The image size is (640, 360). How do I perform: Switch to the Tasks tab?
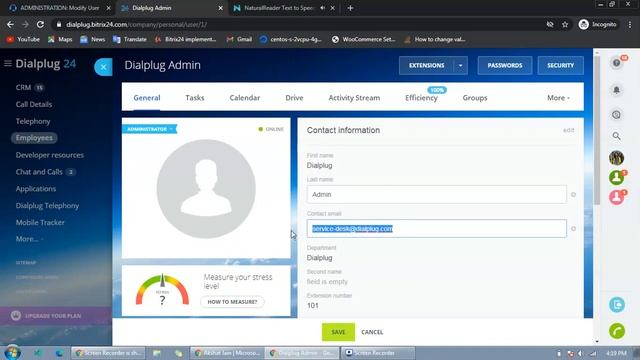tap(195, 98)
